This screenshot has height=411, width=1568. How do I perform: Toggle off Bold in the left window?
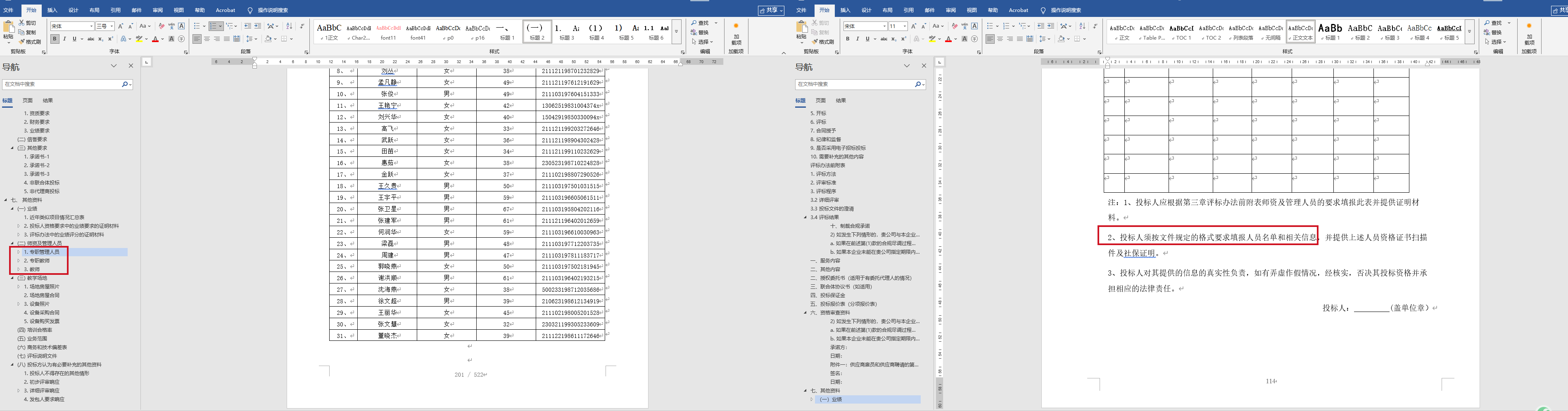tap(55, 39)
